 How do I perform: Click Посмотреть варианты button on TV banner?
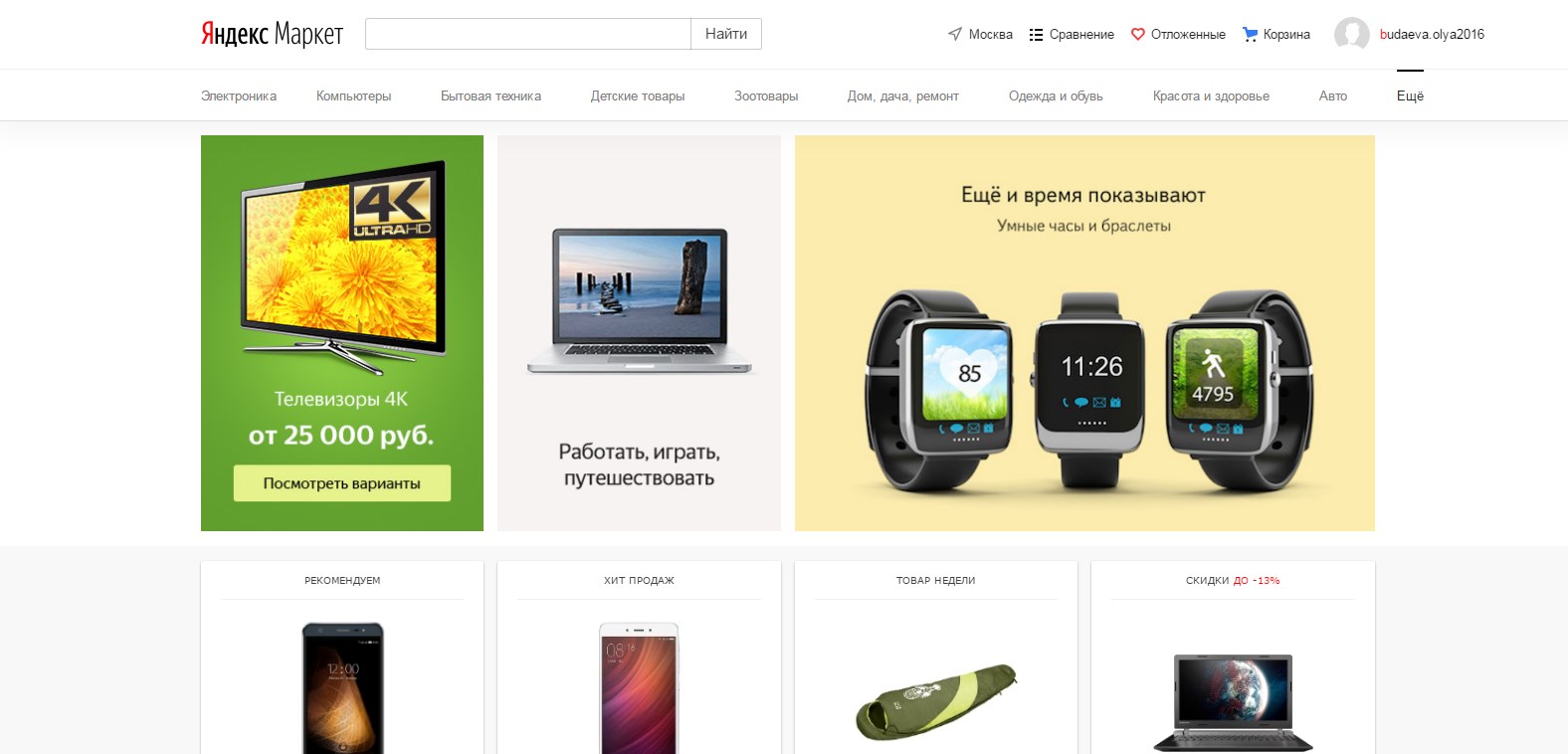(x=342, y=483)
